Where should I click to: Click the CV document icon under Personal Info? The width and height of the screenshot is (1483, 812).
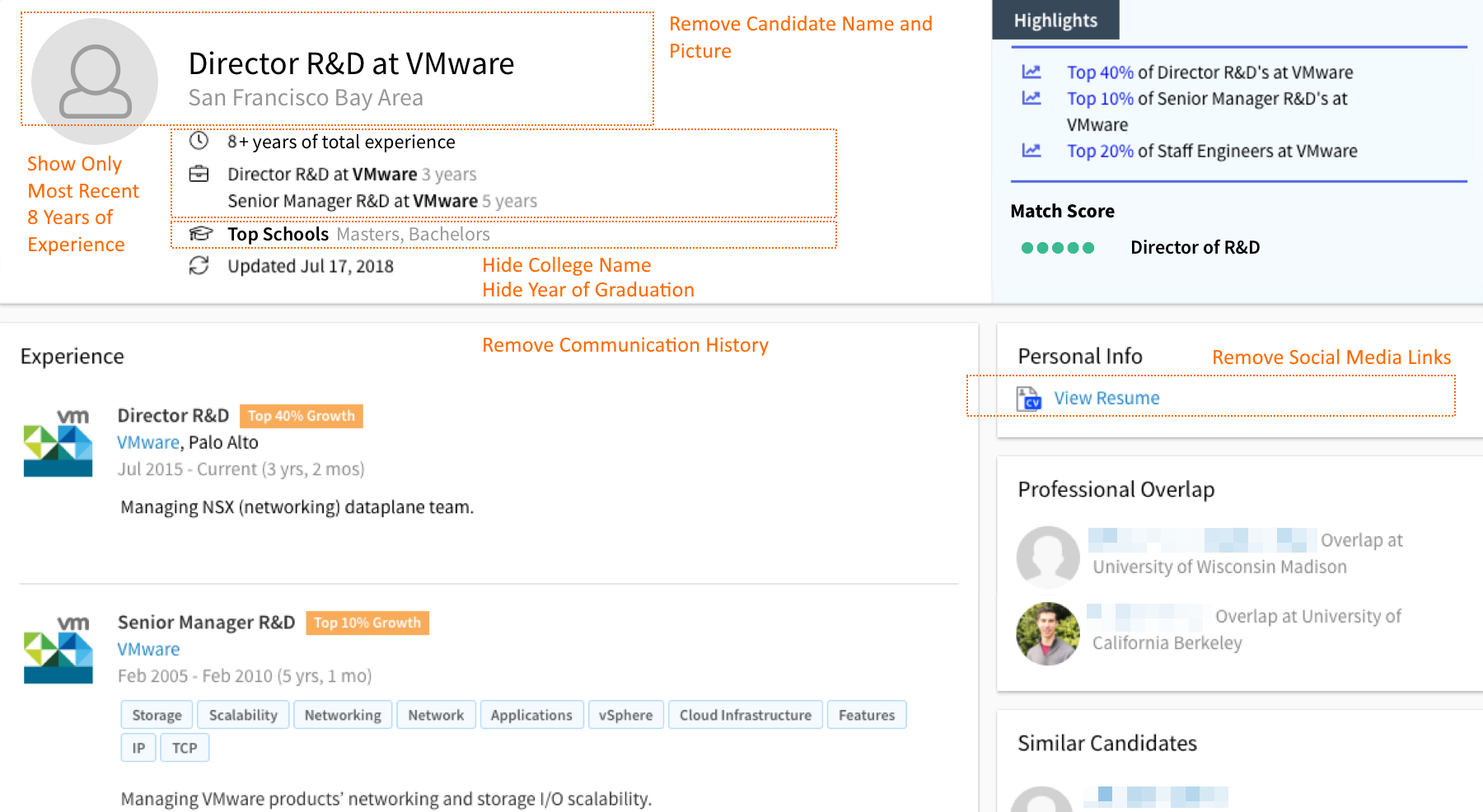[x=1029, y=399]
